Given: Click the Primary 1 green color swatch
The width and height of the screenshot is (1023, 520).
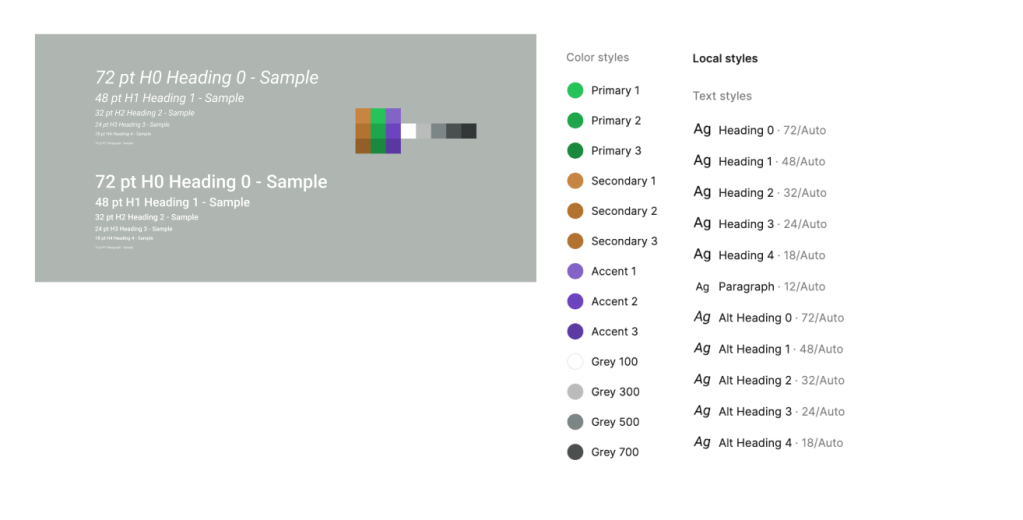Looking at the screenshot, I should point(575,91).
